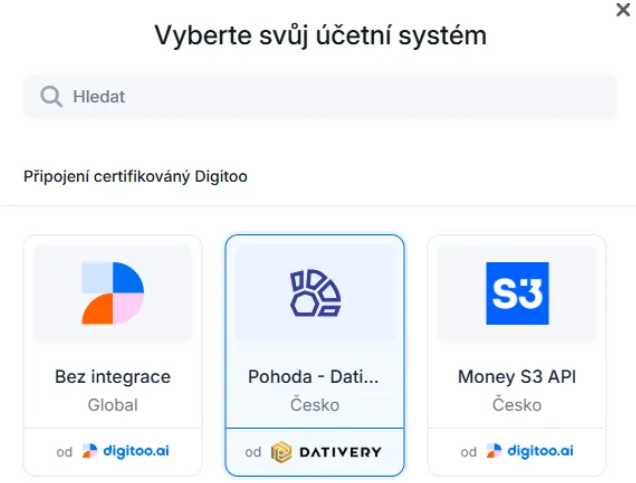The height and width of the screenshot is (483, 636).
Task: Click Global label under Bez integrace
Action: pyautogui.click(x=113, y=405)
